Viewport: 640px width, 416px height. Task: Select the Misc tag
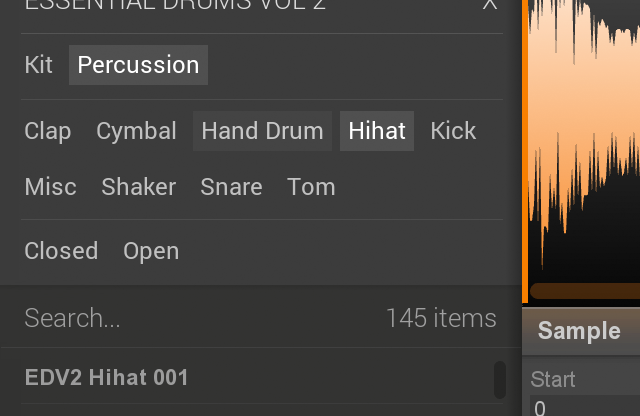[x=51, y=187]
